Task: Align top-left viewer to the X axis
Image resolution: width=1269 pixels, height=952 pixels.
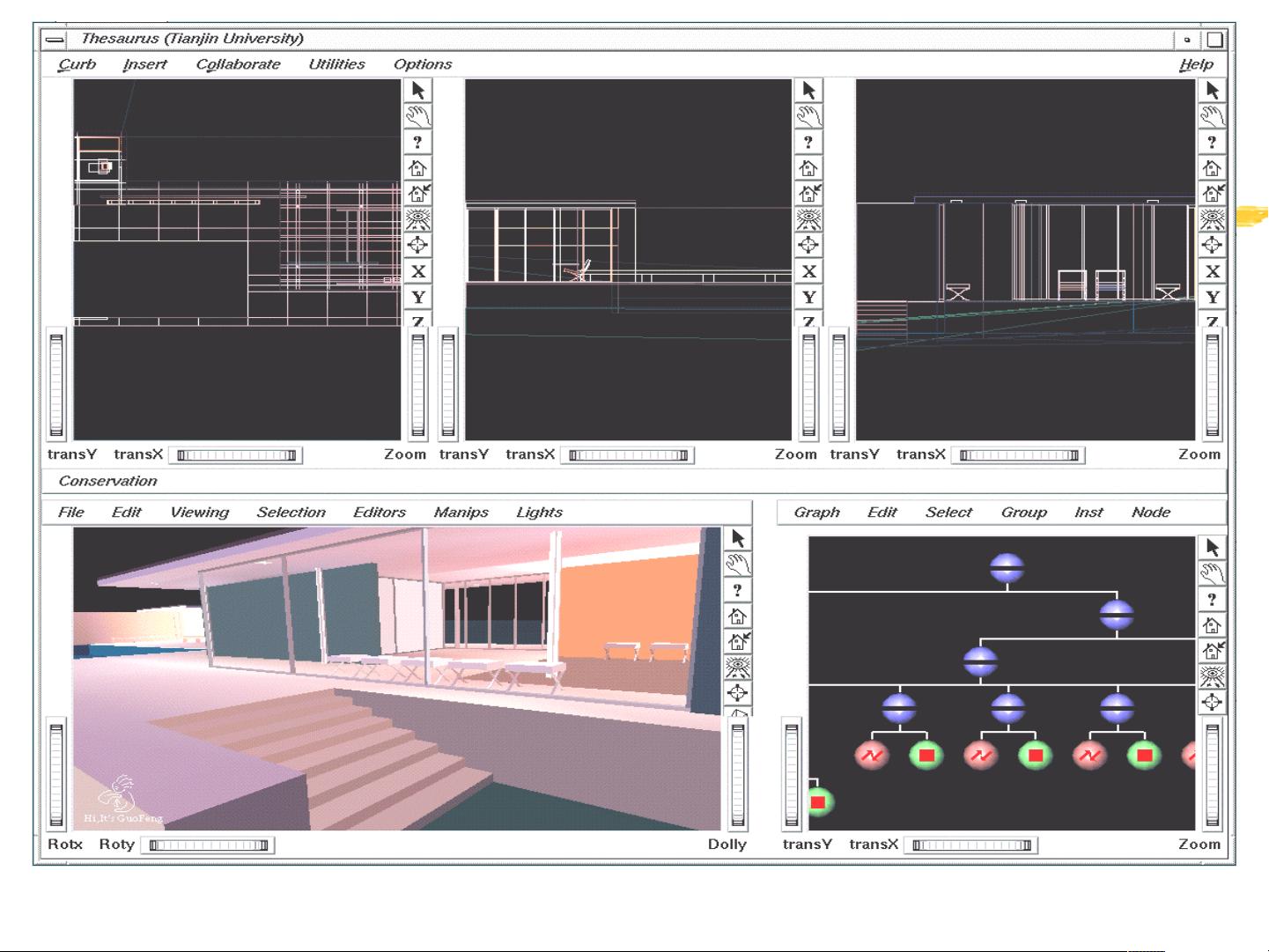Action: (x=417, y=271)
